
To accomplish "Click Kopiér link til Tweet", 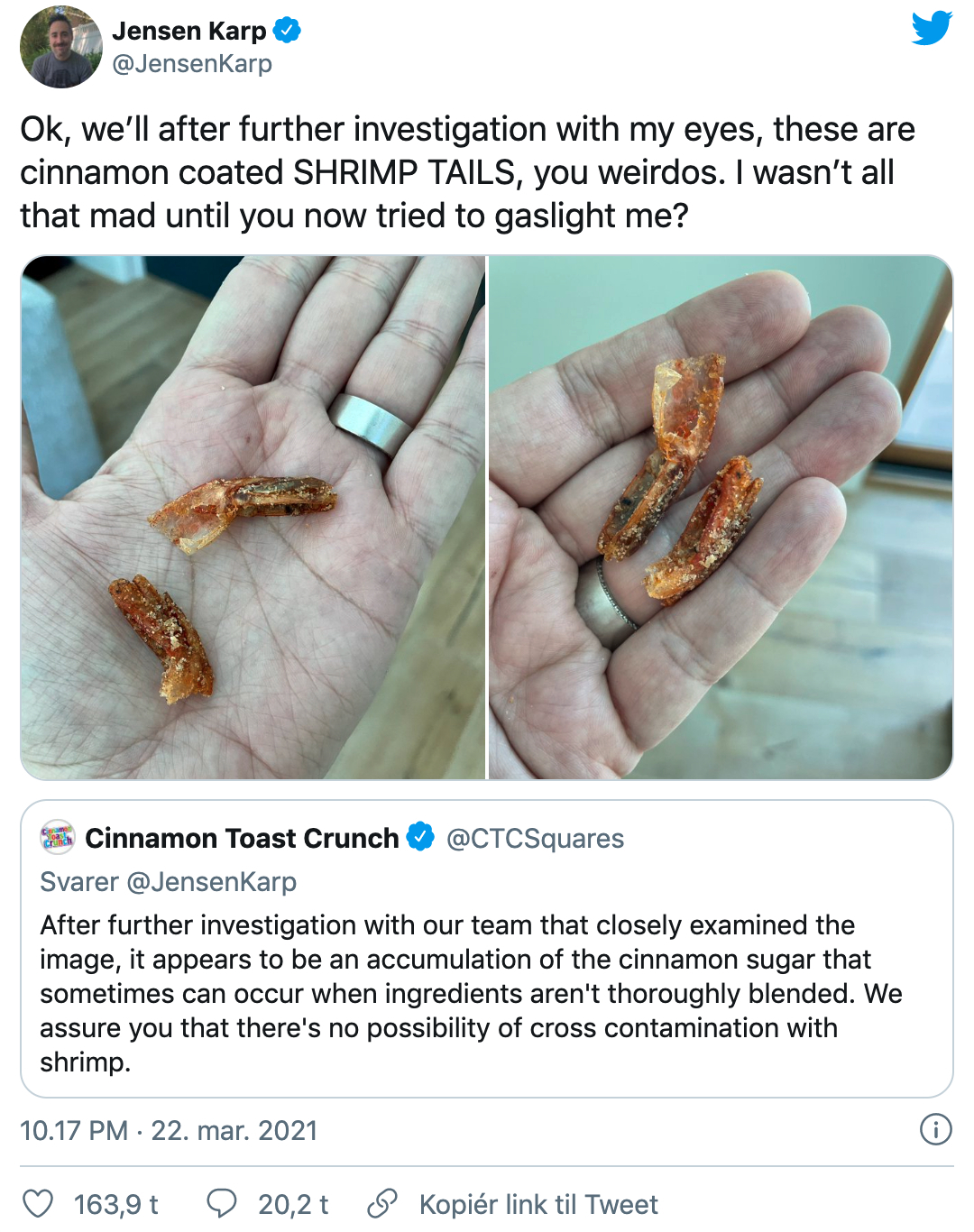I will tap(538, 1205).
